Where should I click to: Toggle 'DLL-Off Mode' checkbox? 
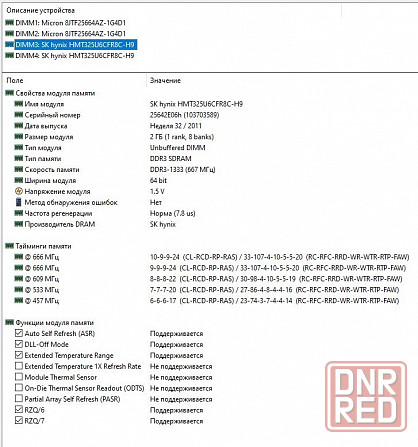pyautogui.click(x=19, y=344)
